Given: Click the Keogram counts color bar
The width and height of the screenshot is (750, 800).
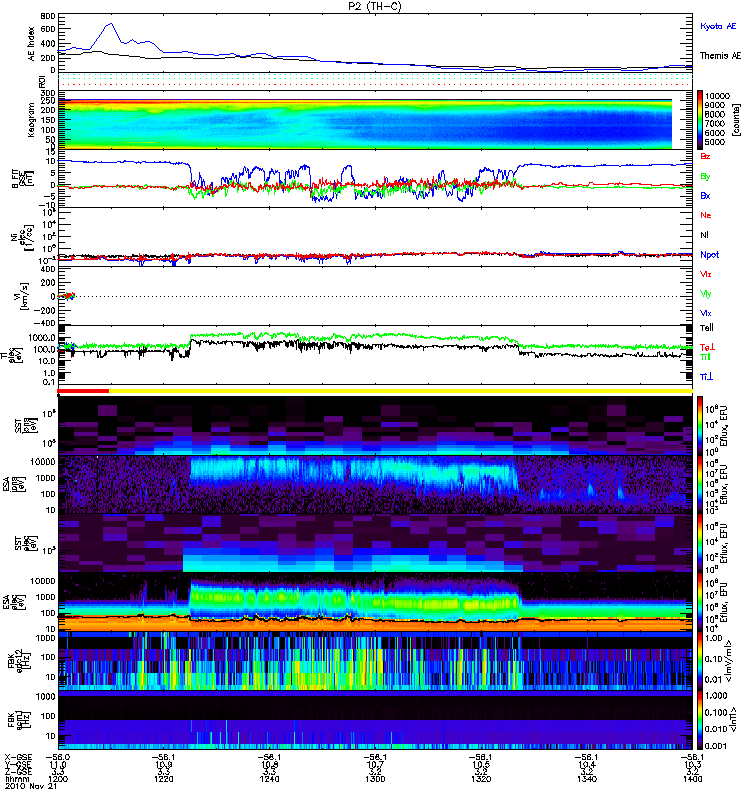Looking at the screenshot, I should 700,120.
